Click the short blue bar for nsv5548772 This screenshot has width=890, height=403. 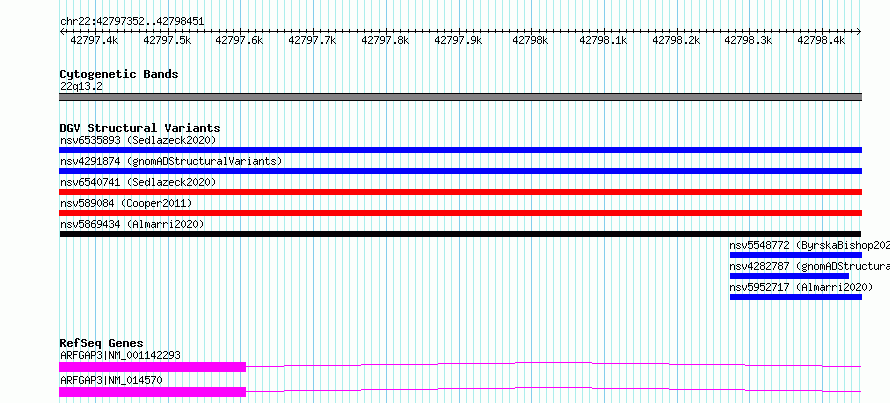796,255
